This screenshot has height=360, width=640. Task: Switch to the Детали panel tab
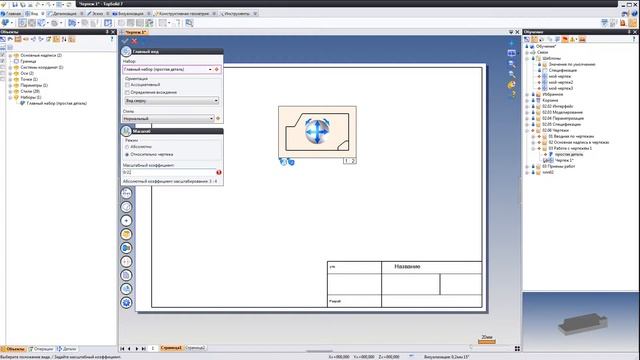[x=67, y=349]
